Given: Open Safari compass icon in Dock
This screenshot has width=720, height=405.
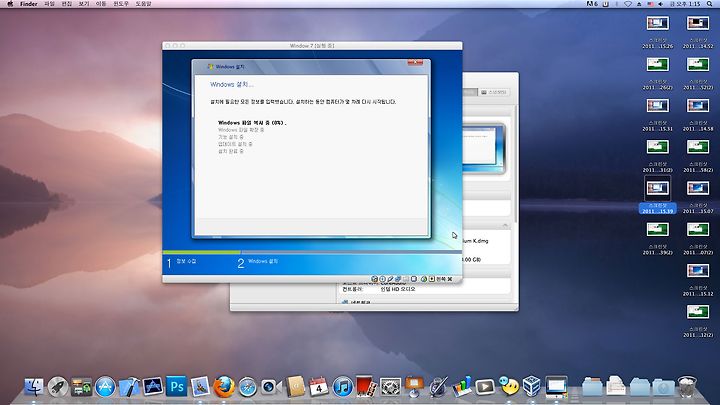Looking at the screenshot, I should pos(248,387).
